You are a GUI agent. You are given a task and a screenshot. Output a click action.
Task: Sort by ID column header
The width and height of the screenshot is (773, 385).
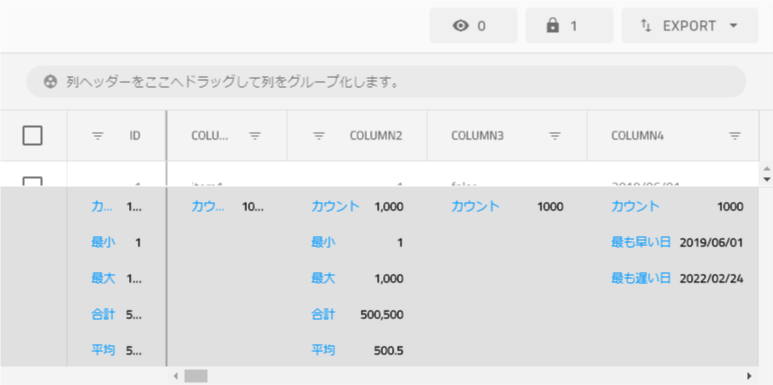pyautogui.click(x=135, y=136)
